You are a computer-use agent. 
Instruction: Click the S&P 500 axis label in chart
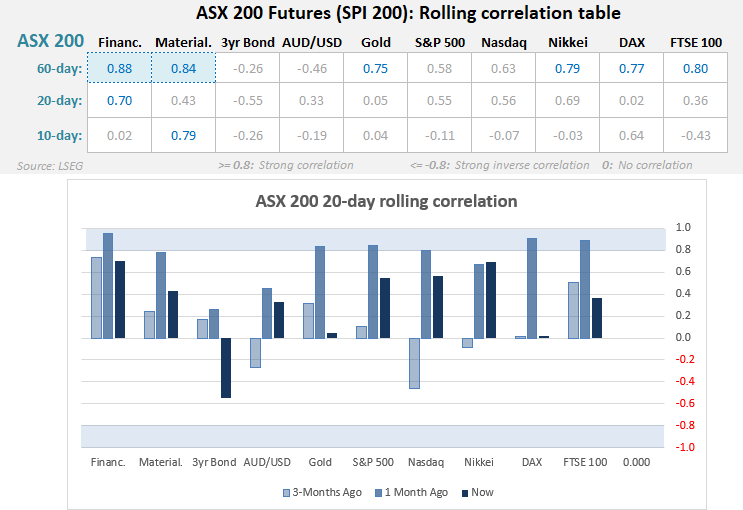click(x=375, y=462)
